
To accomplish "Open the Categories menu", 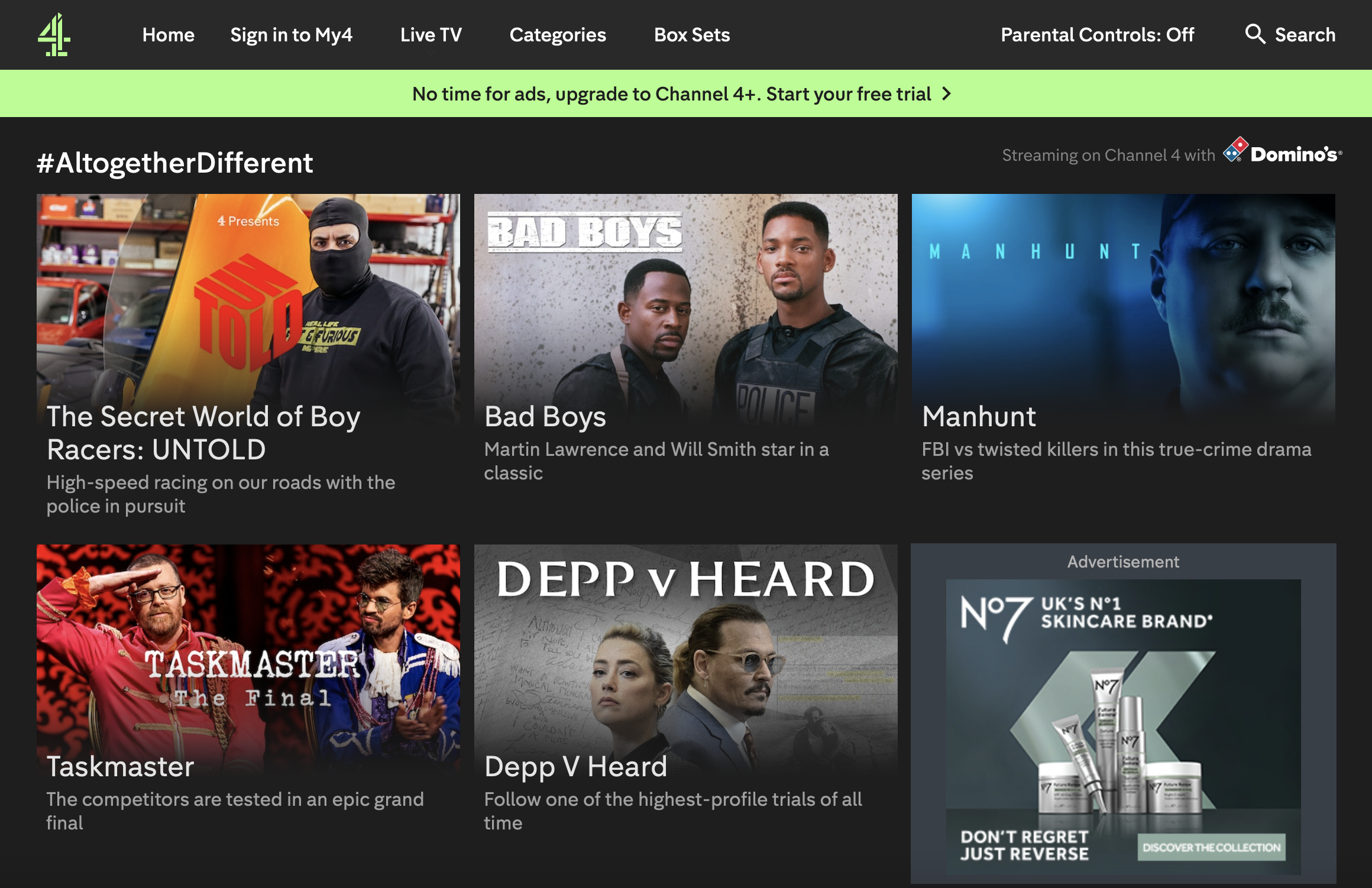I will pos(558,35).
